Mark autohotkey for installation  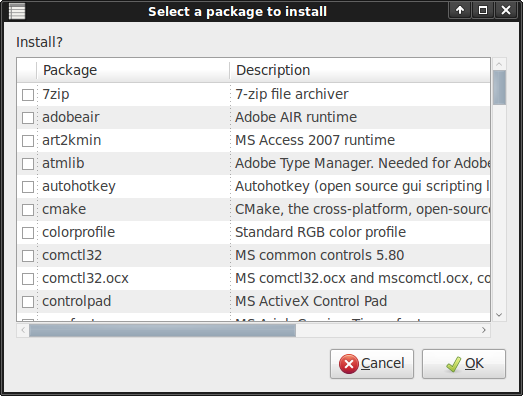pyautogui.click(x=28, y=187)
